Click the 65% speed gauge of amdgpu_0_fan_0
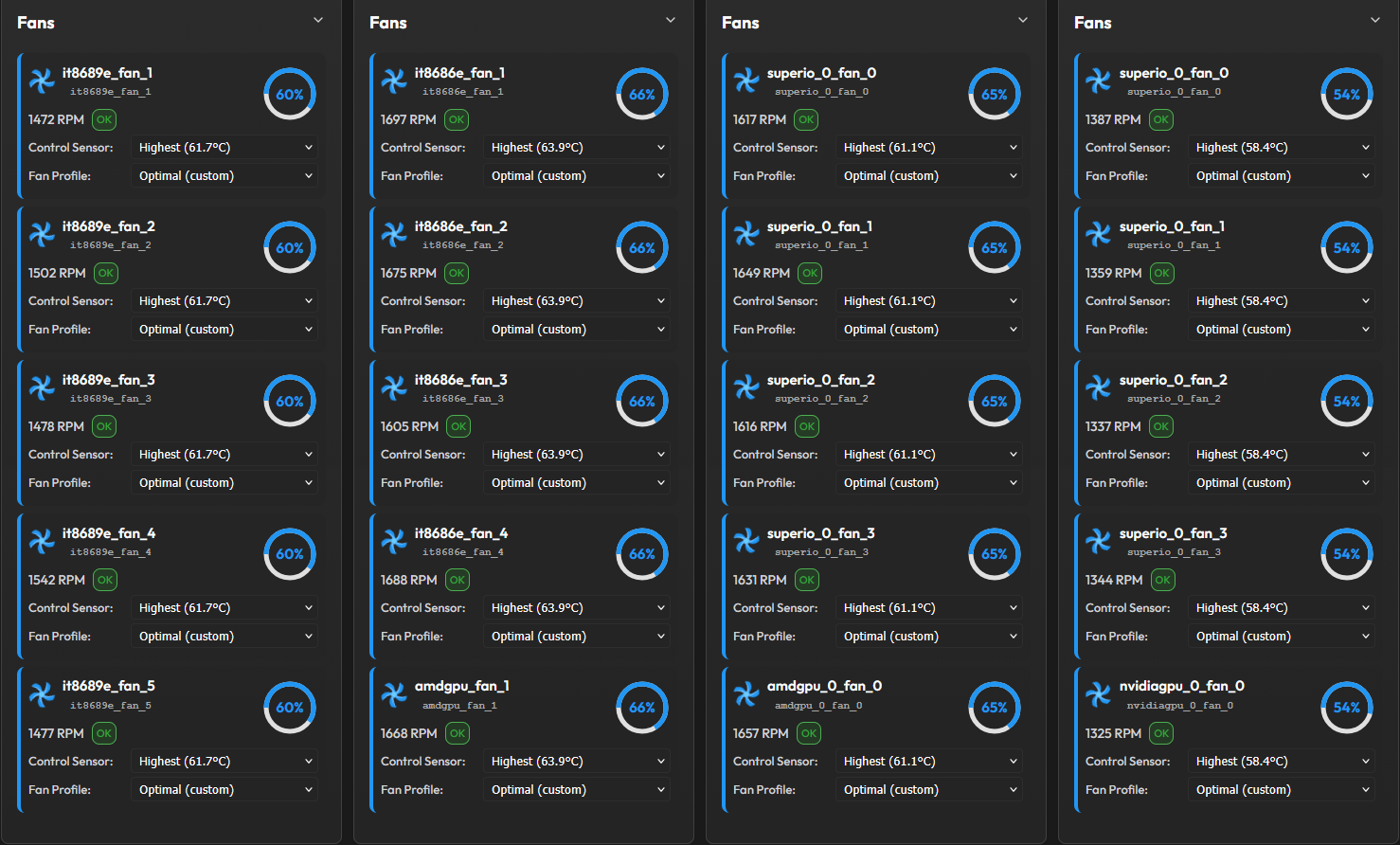The width and height of the screenshot is (1400, 845). [x=995, y=708]
